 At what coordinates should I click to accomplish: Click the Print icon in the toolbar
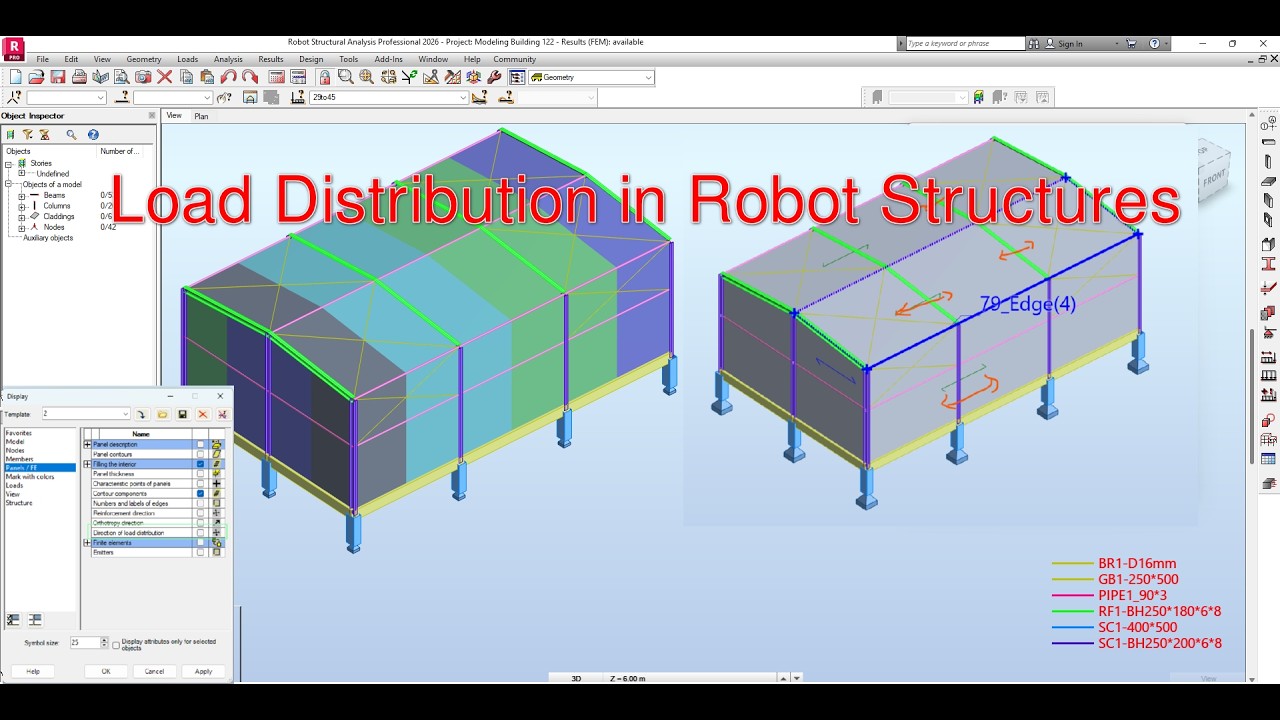click(x=78, y=77)
